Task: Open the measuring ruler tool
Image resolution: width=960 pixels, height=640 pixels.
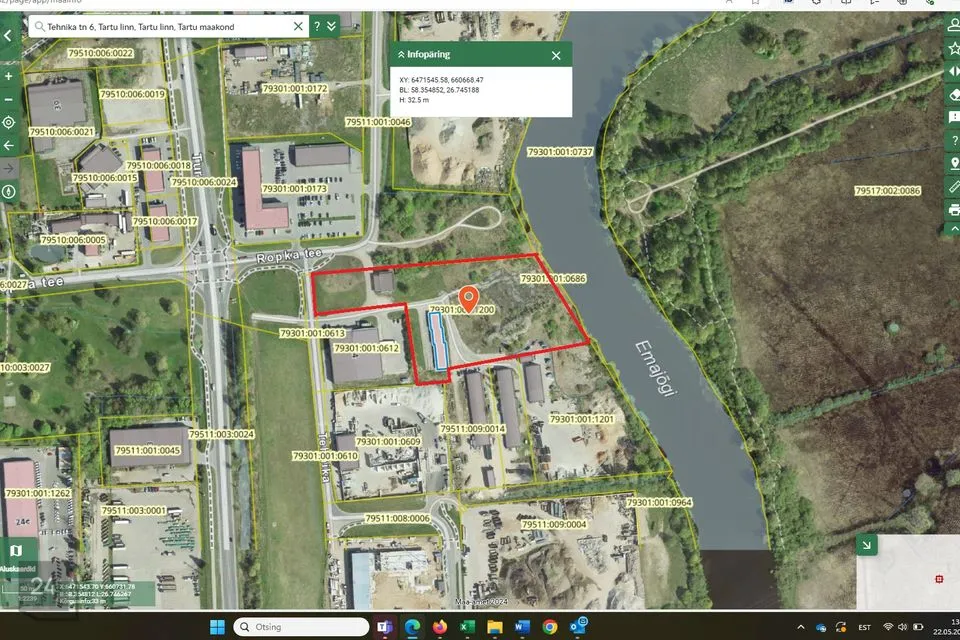Action: point(953,187)
